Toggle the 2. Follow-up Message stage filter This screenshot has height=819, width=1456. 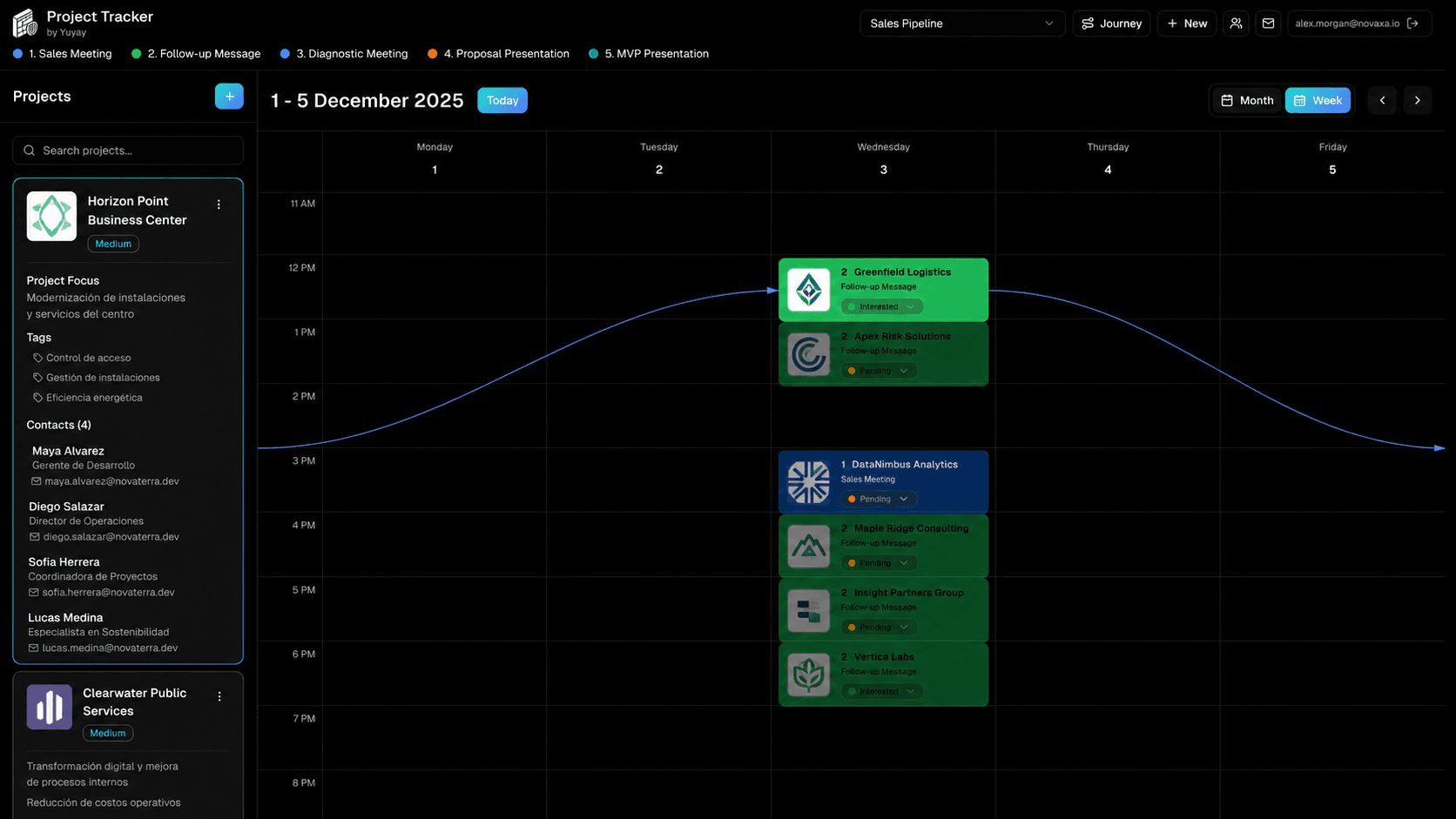[x=196, y=54]
